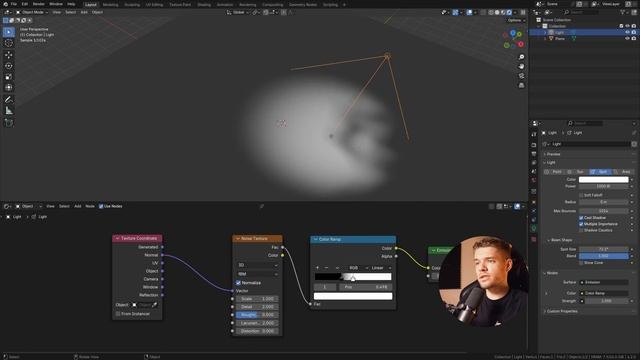Click the Roughness field in Noise Texture
Screen dimensions: 640x360
(x=257, y=315)
